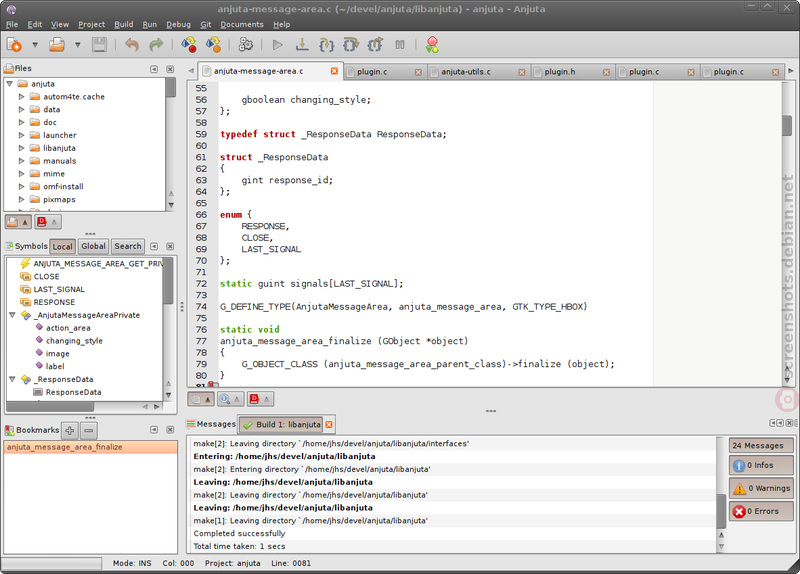Click the messages list scrollbar thumb
Screen dimensions: 800x574
tap(721, 511)
